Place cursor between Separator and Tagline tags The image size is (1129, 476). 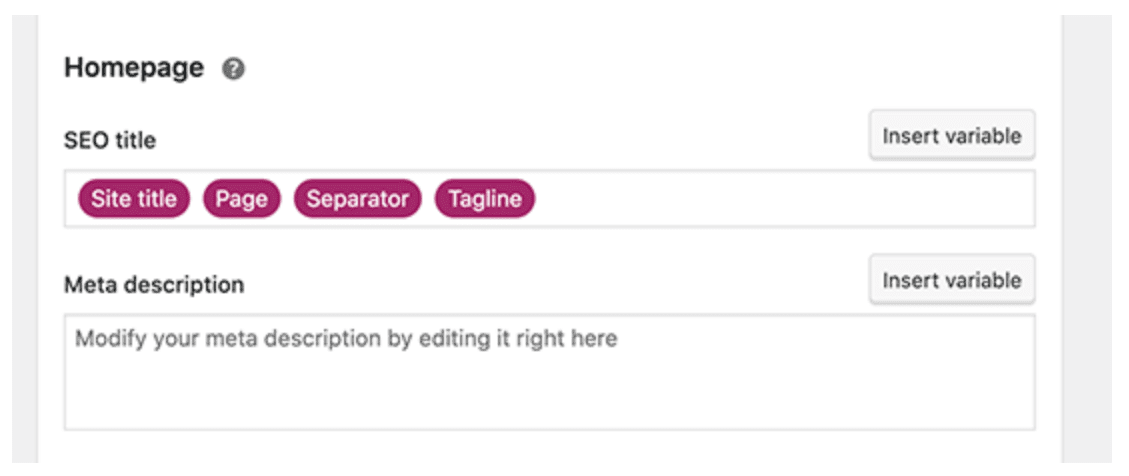(428, 199)
